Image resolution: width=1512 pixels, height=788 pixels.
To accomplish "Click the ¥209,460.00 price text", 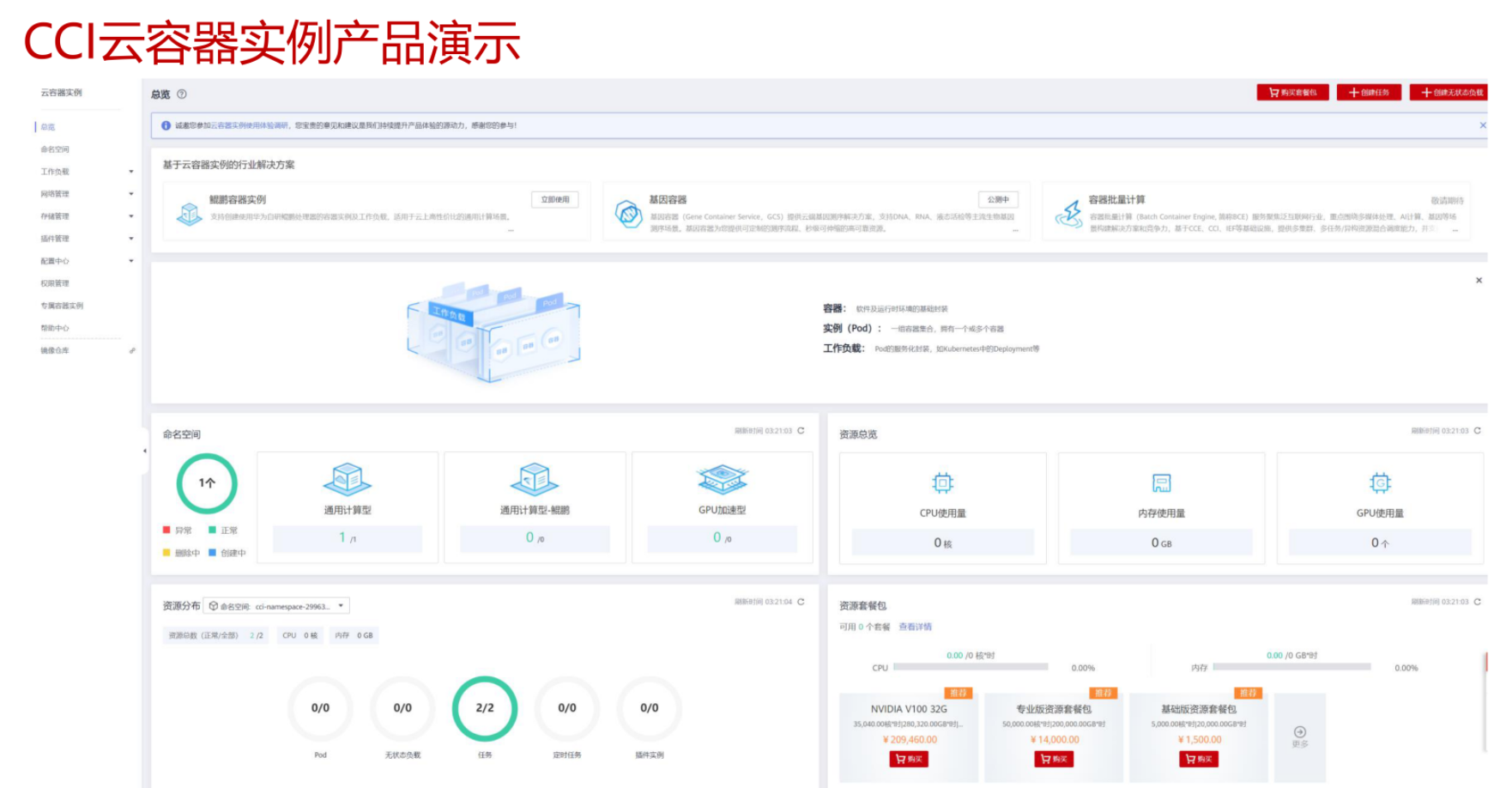I will coord(910,740).
